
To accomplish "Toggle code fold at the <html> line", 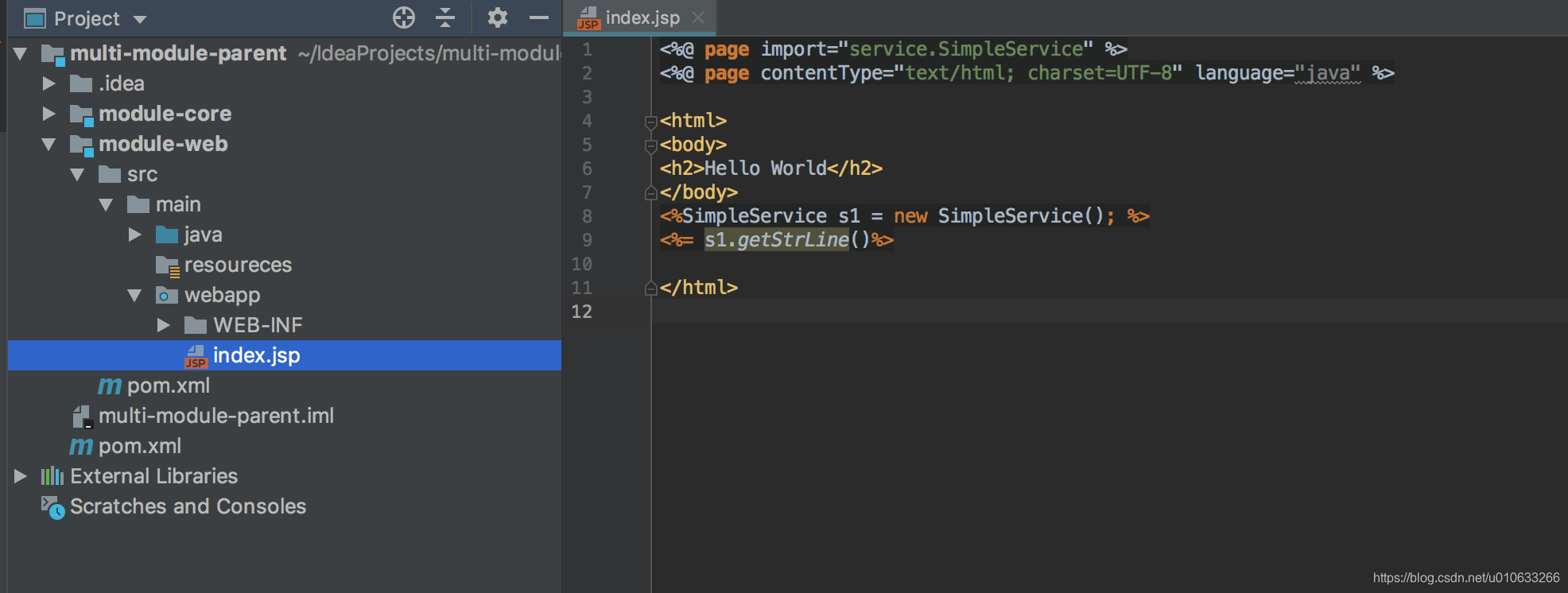I will coord(650,122).
